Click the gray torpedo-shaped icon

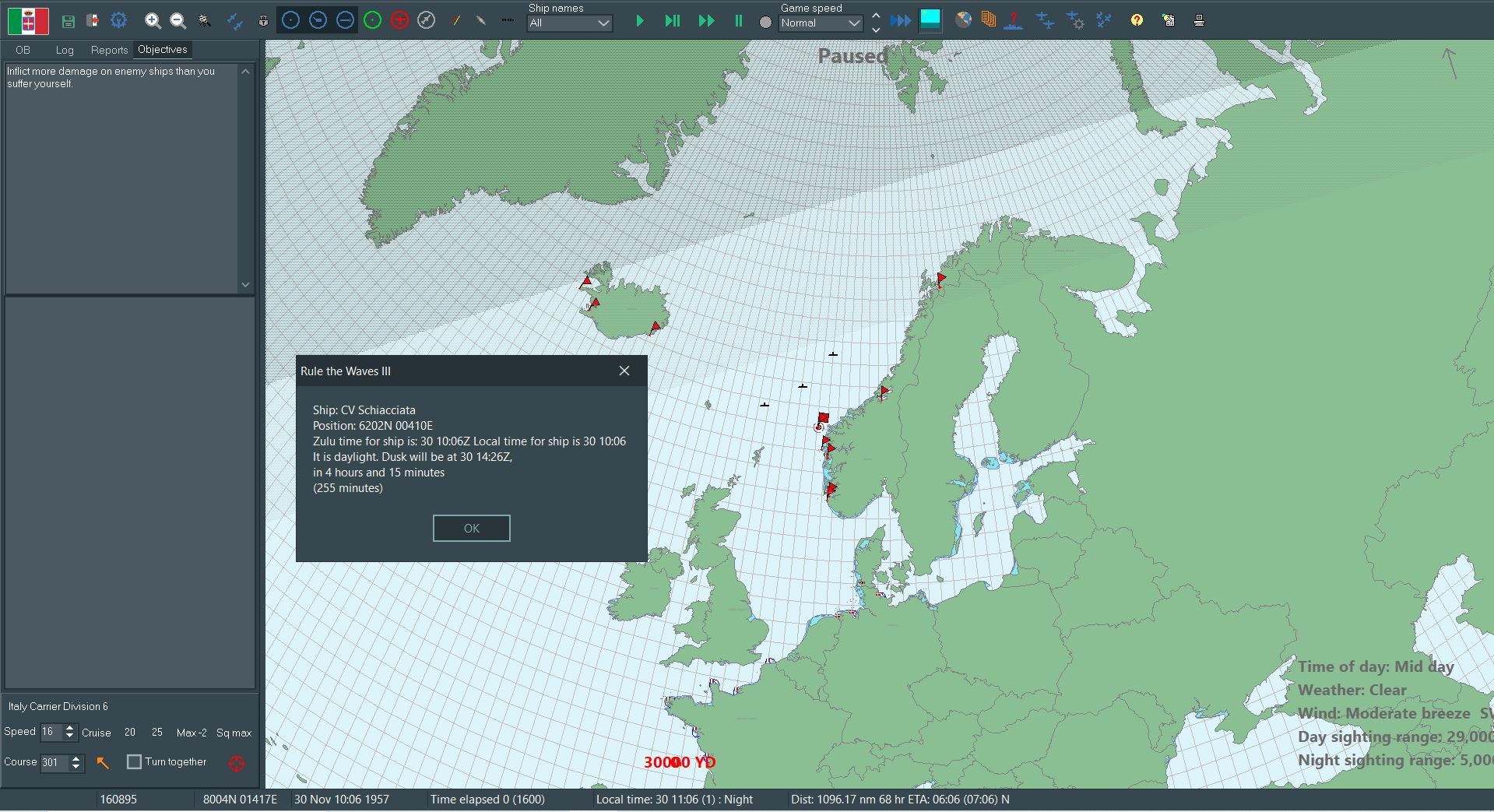(481, 21)
